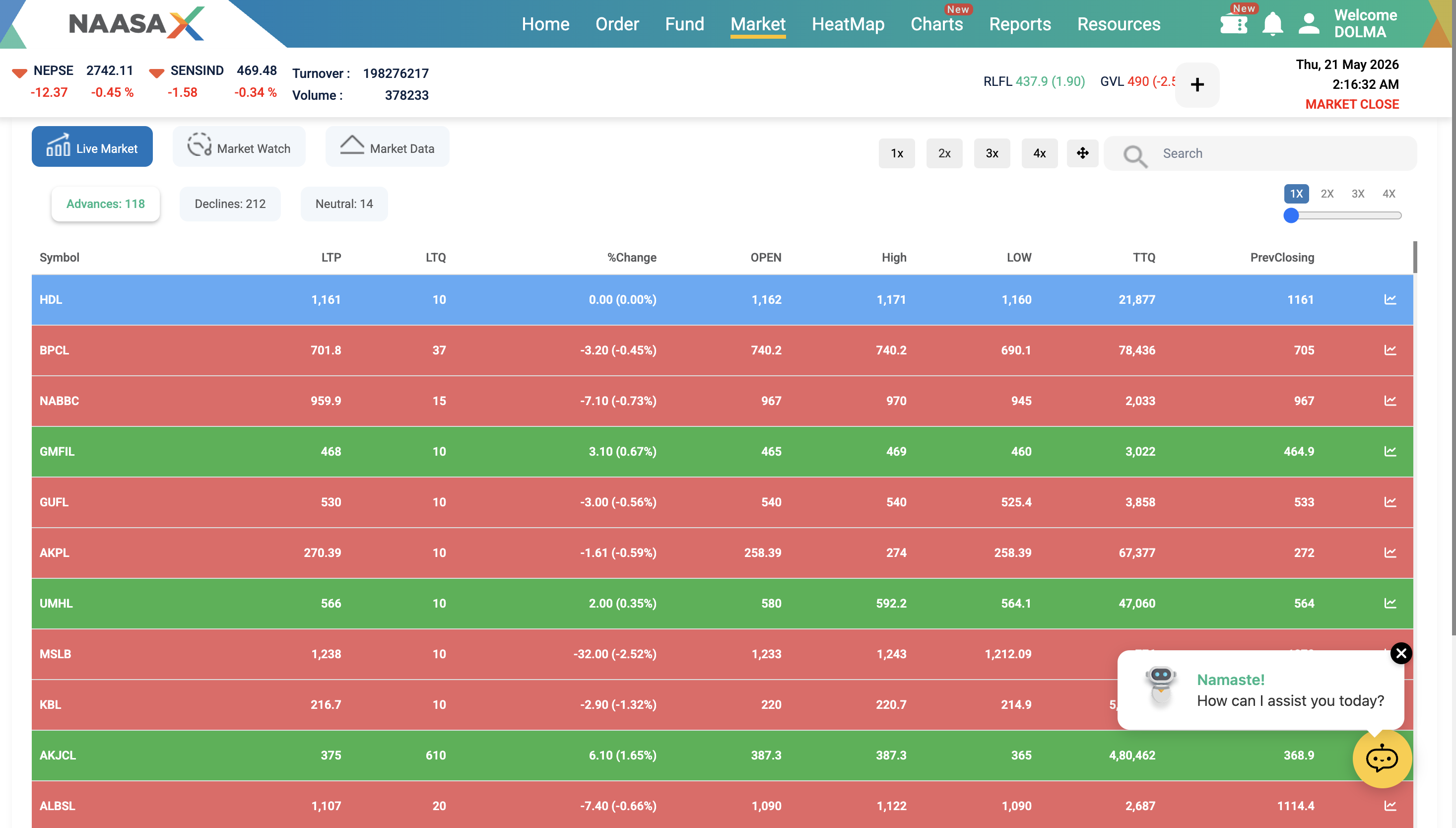Close the Namaste chat popup

1401,653
